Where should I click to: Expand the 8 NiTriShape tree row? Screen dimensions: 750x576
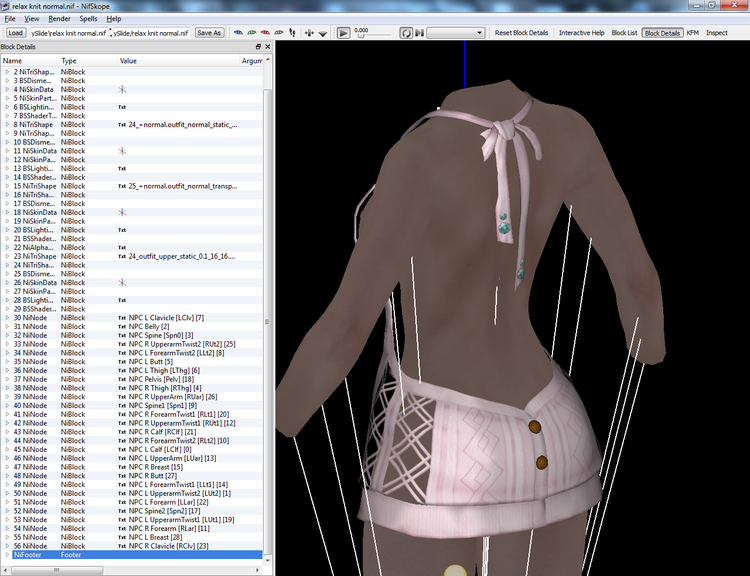(x=7, y=124)
